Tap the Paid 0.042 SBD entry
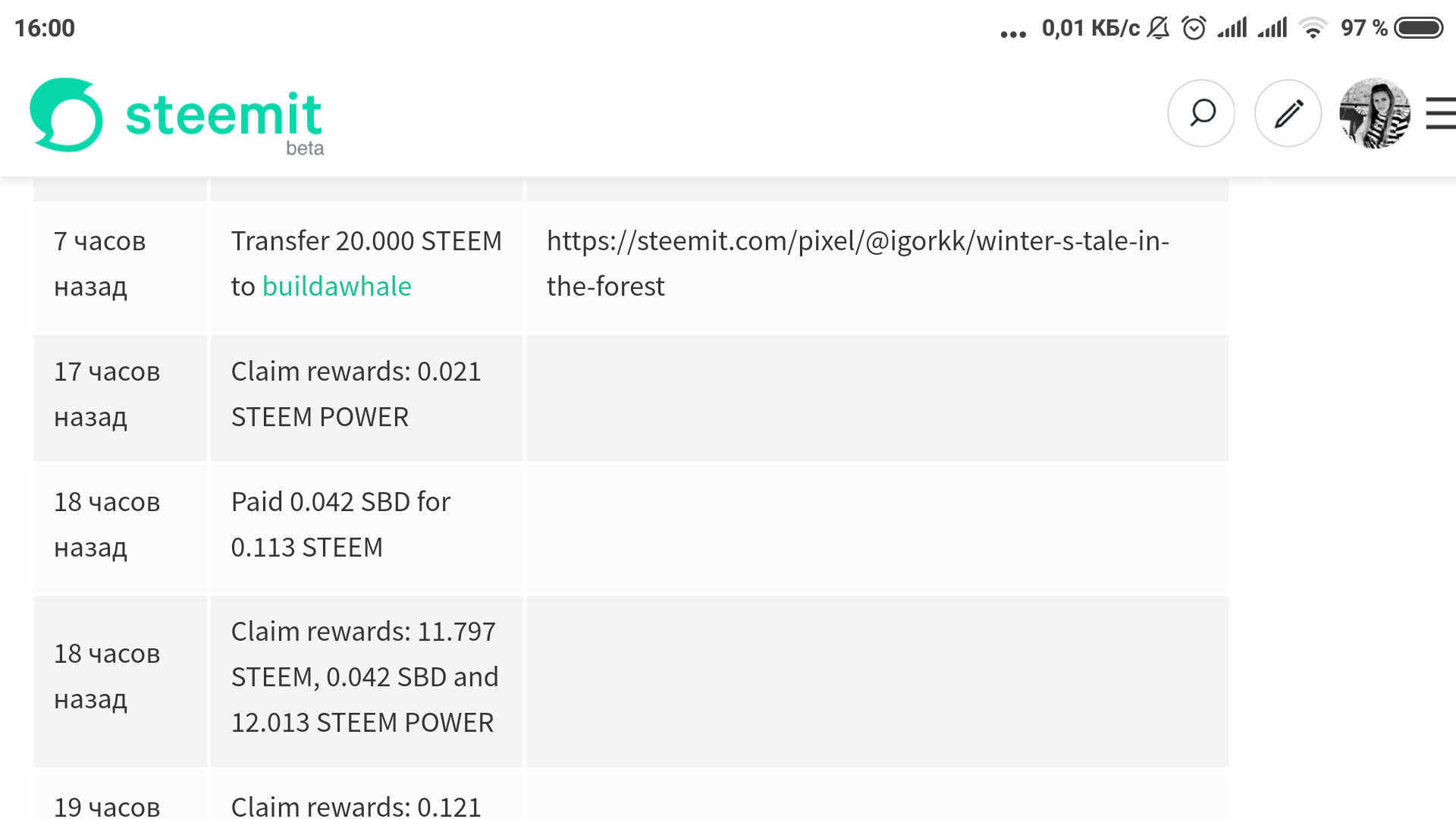 coord(340,525)
